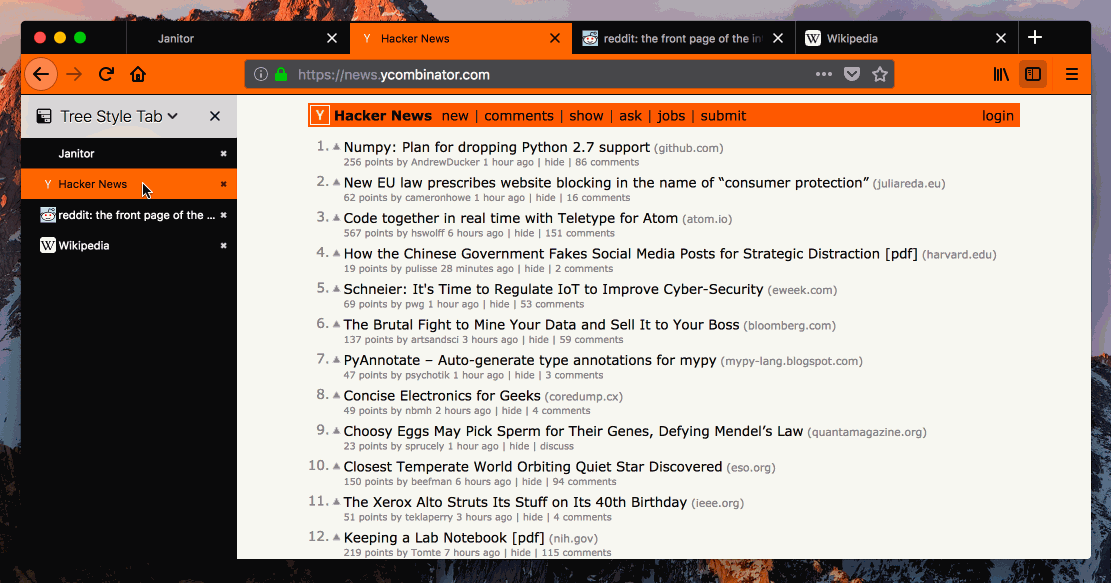Screen dimensions: 1111x583
Task: Open a new tab with plus button
Action: point(1035,38)
